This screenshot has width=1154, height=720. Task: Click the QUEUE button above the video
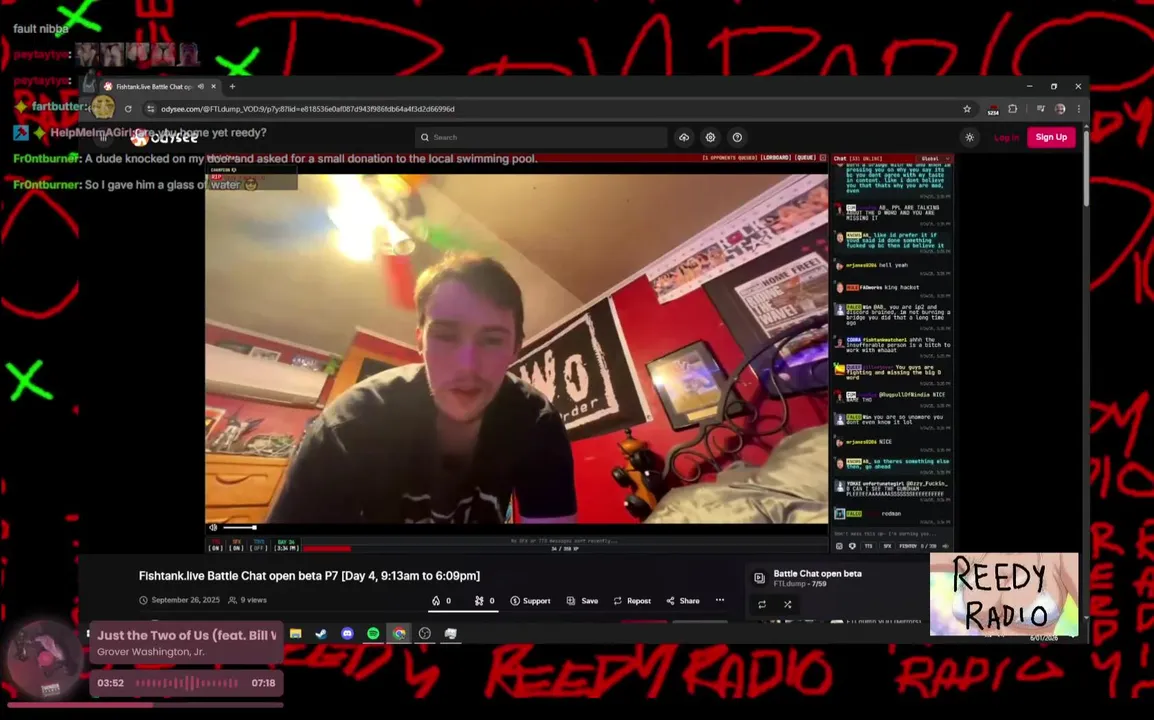(805, 158)
